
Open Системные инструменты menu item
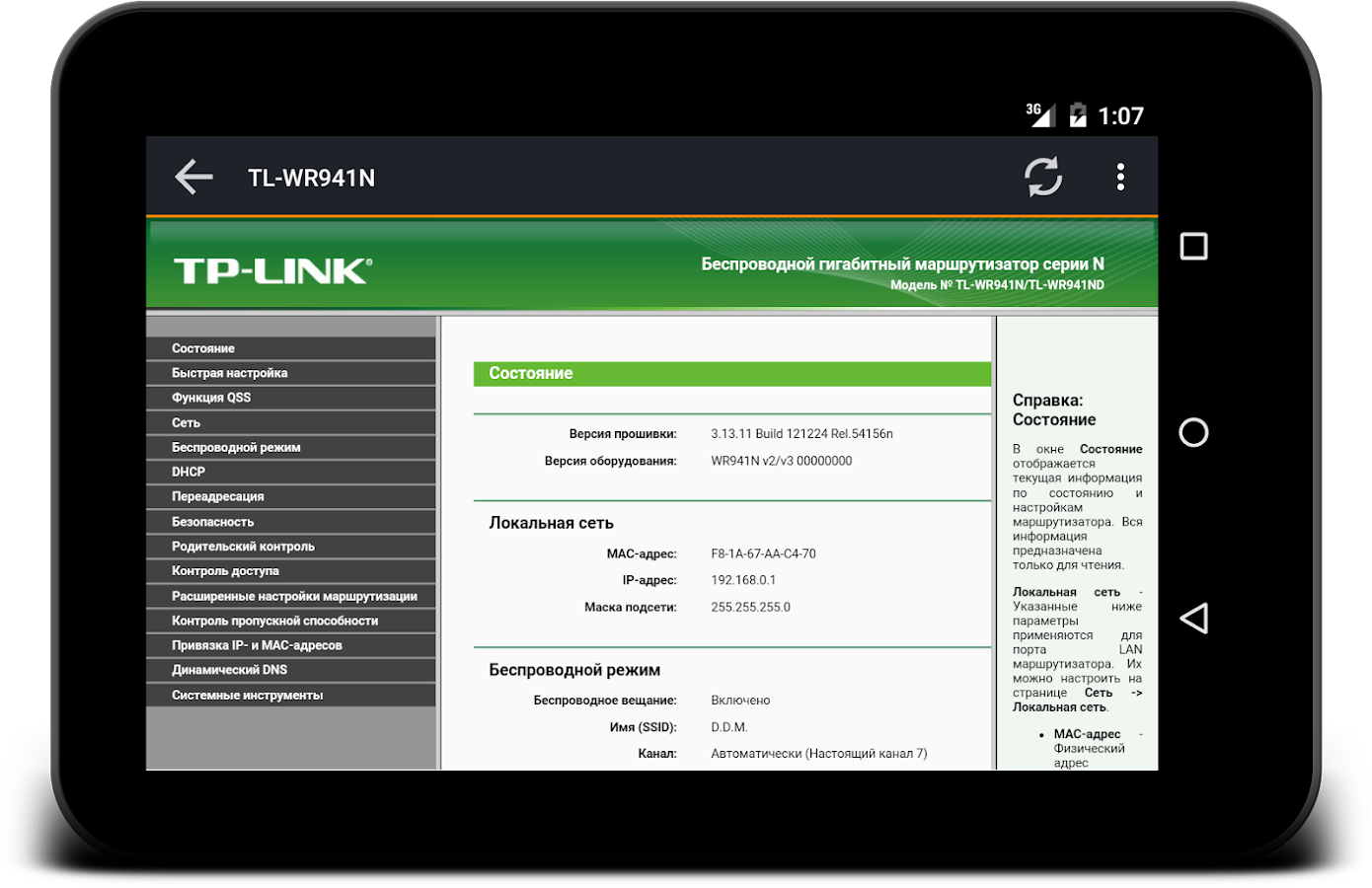pos(290,695)
